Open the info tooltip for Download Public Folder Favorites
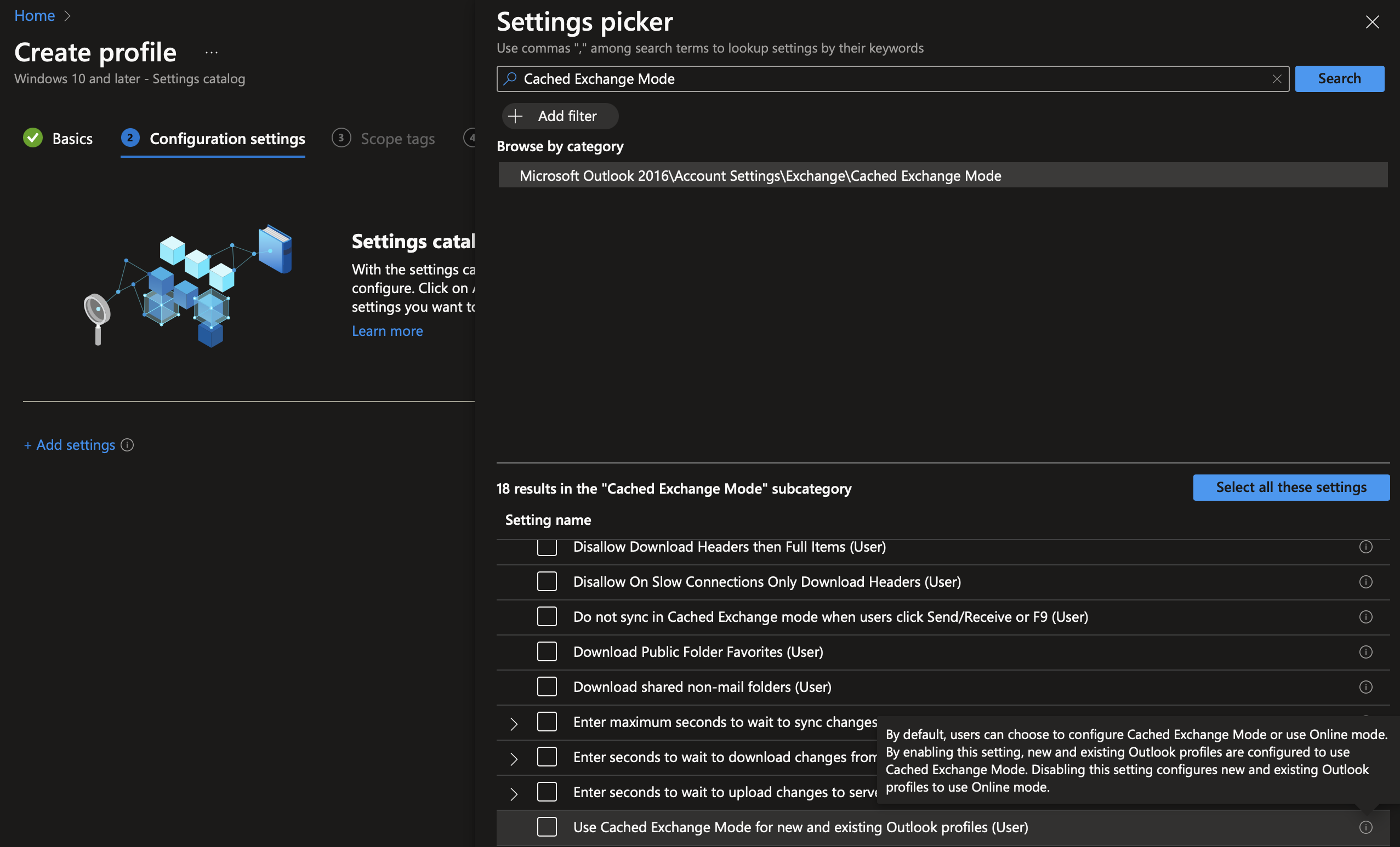The image size is (1400, 847). 1366,652
